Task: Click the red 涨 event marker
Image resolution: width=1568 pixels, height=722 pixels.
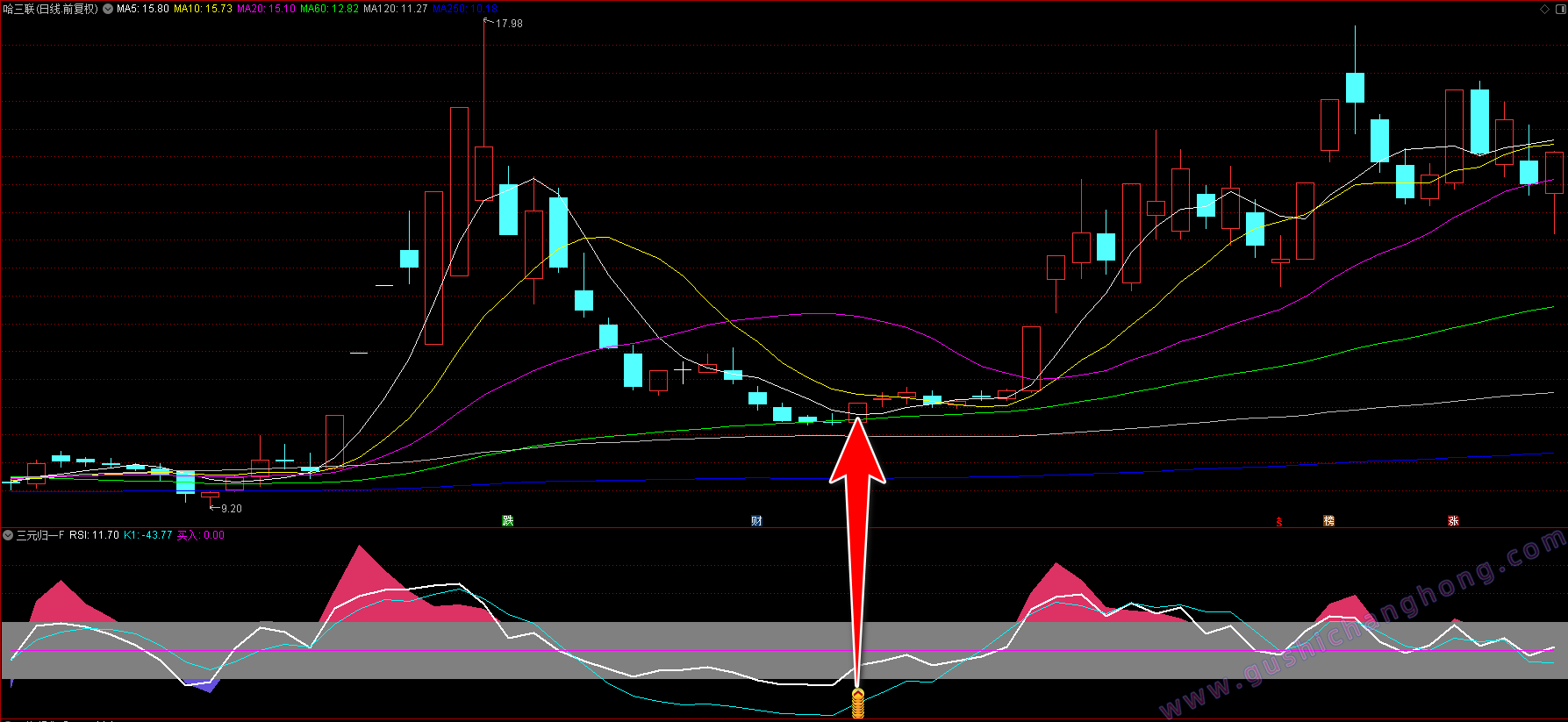Action: (1453, 521)
